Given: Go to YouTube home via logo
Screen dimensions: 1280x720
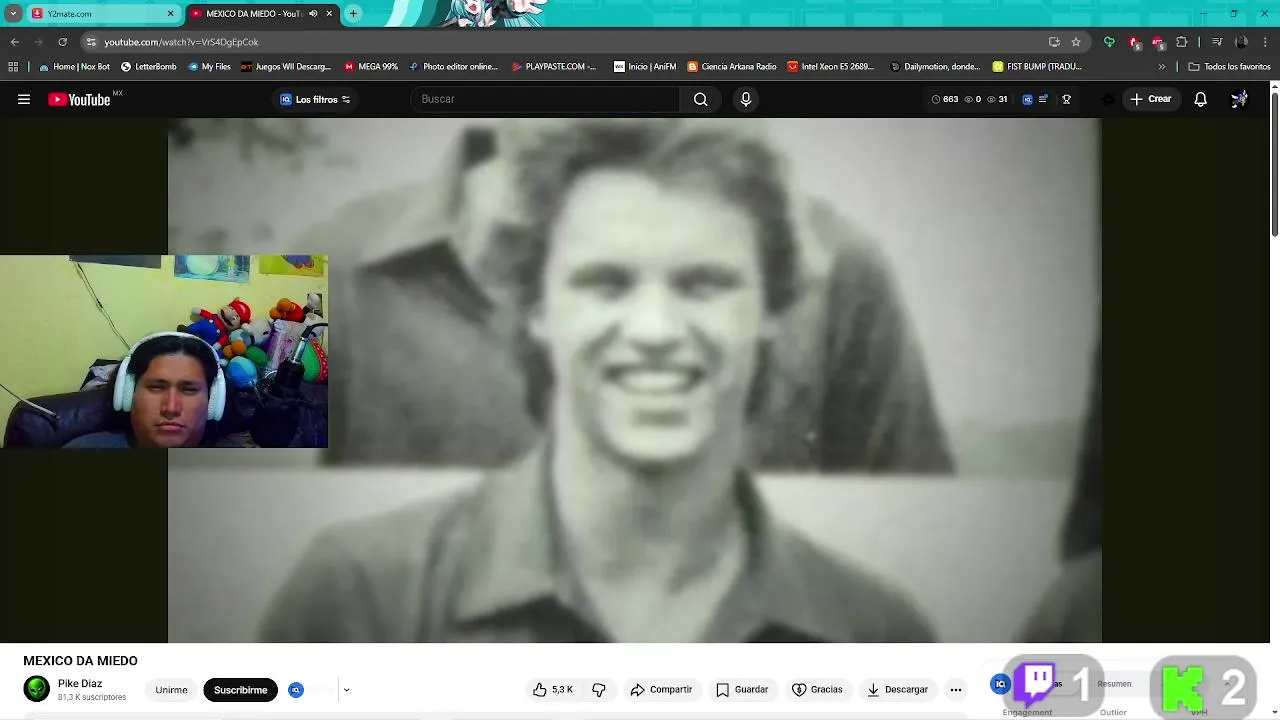Looking at the screenshot, I should tap(79, 99).
